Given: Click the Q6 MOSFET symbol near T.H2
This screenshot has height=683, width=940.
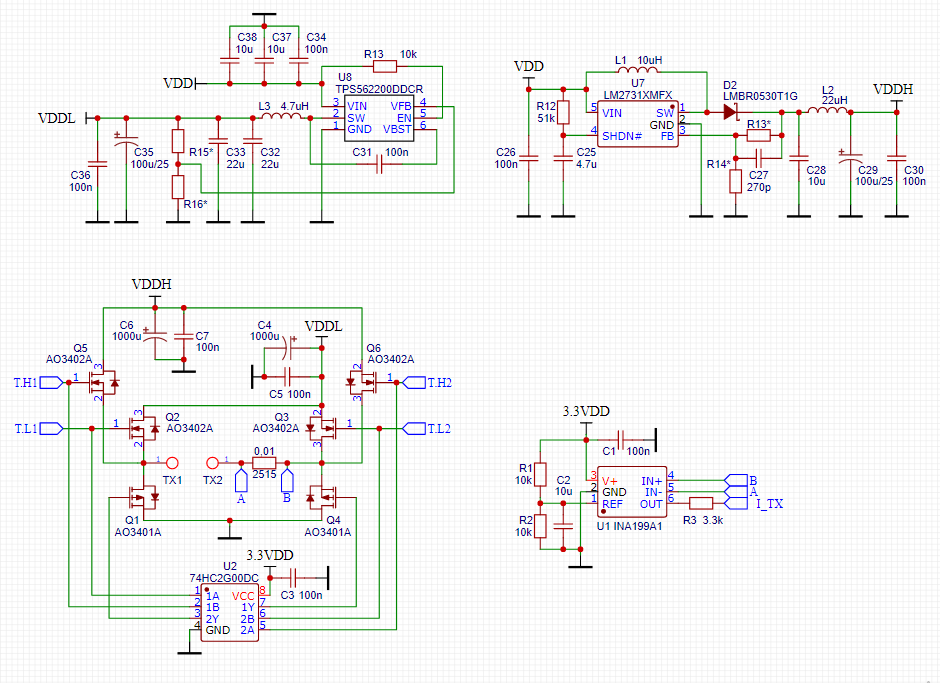Looking at the screenshot, I should click(x=363, y=382).
